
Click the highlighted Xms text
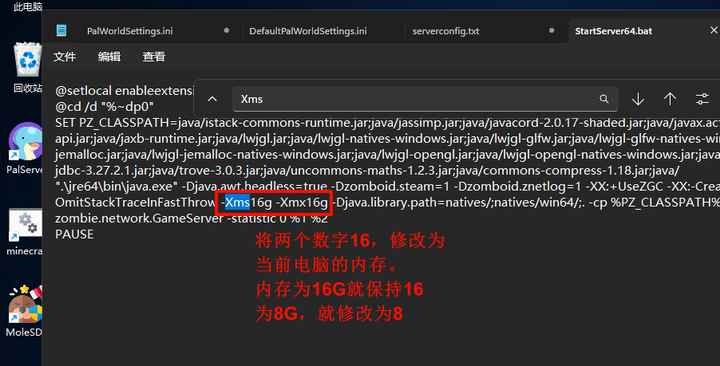click(237, 202)
